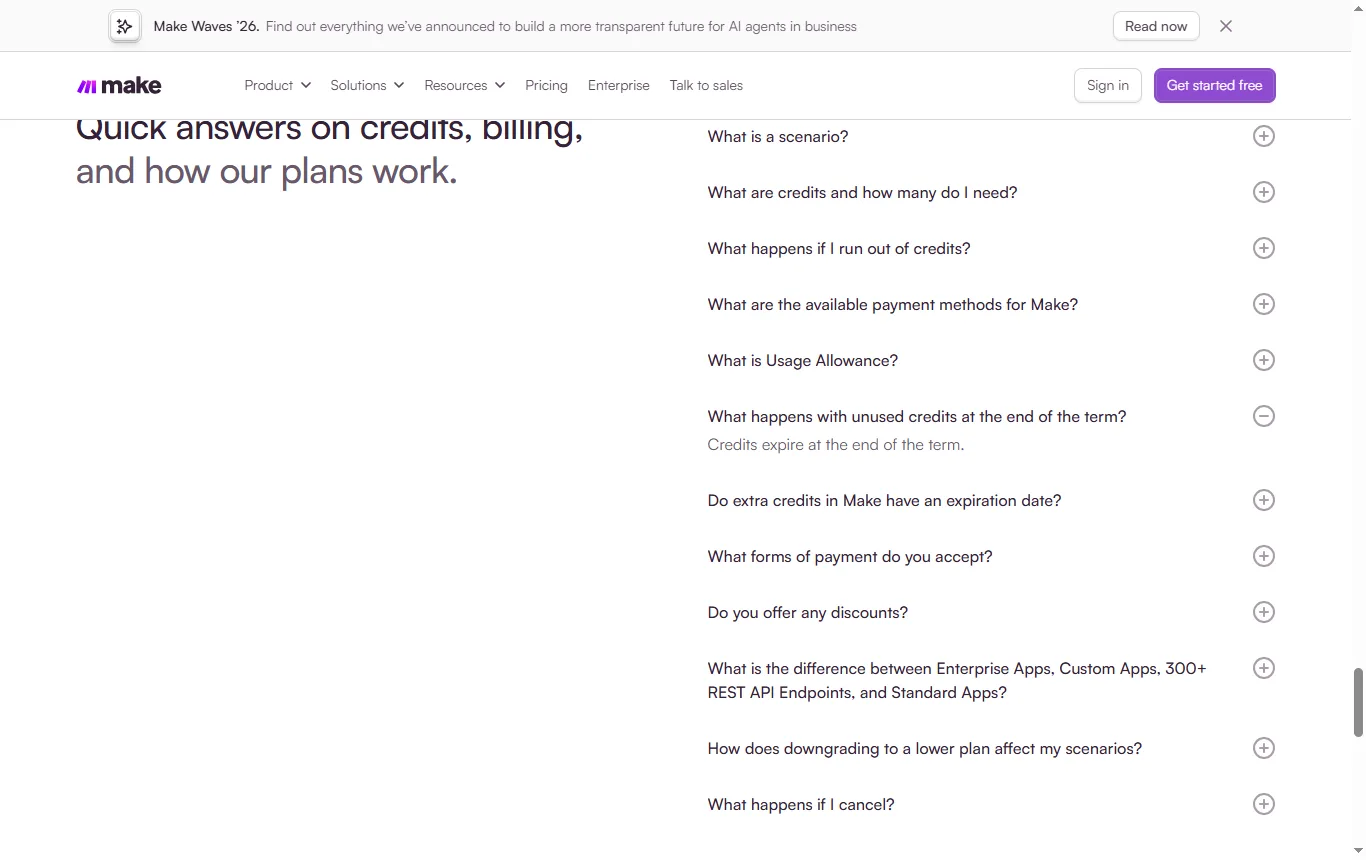Open forms of payment plus icon
This screenshot has width=1366, height=860.
point(1264,556)
